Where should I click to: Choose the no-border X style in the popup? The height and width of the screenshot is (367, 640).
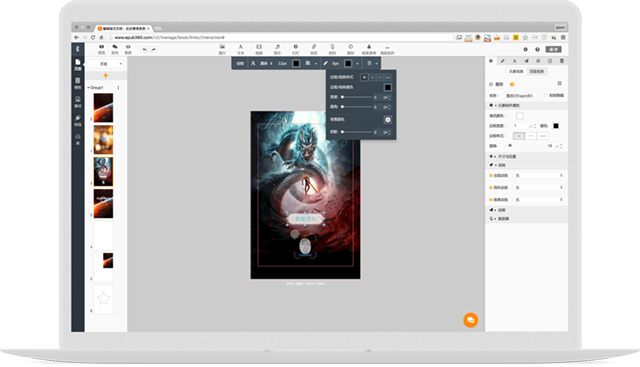(364, 77)
